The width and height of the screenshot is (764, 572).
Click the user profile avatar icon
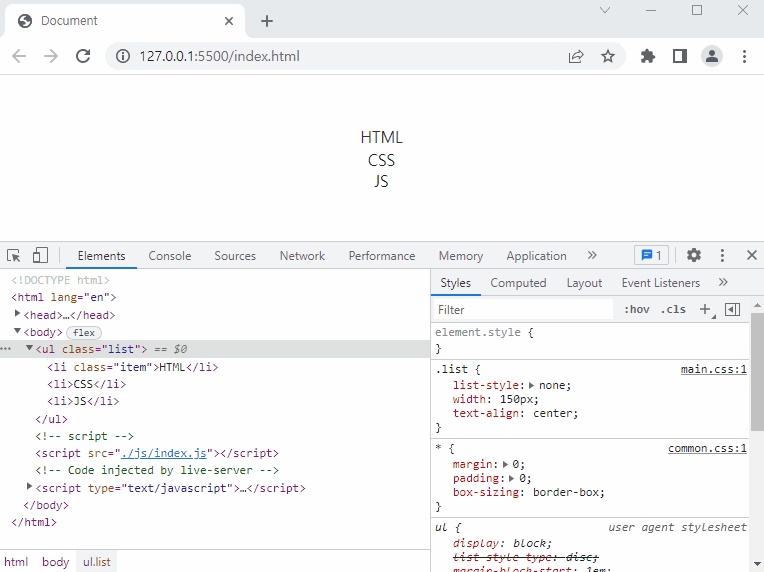pos(712,57)
